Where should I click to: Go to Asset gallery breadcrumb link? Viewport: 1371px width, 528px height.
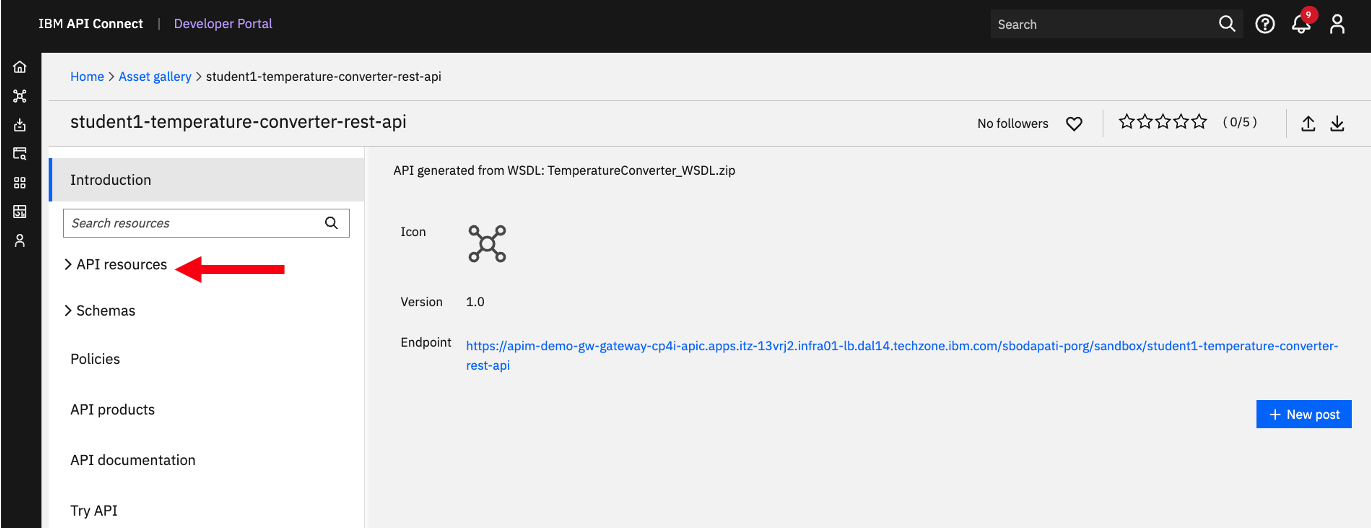click(x=155, y=77)
